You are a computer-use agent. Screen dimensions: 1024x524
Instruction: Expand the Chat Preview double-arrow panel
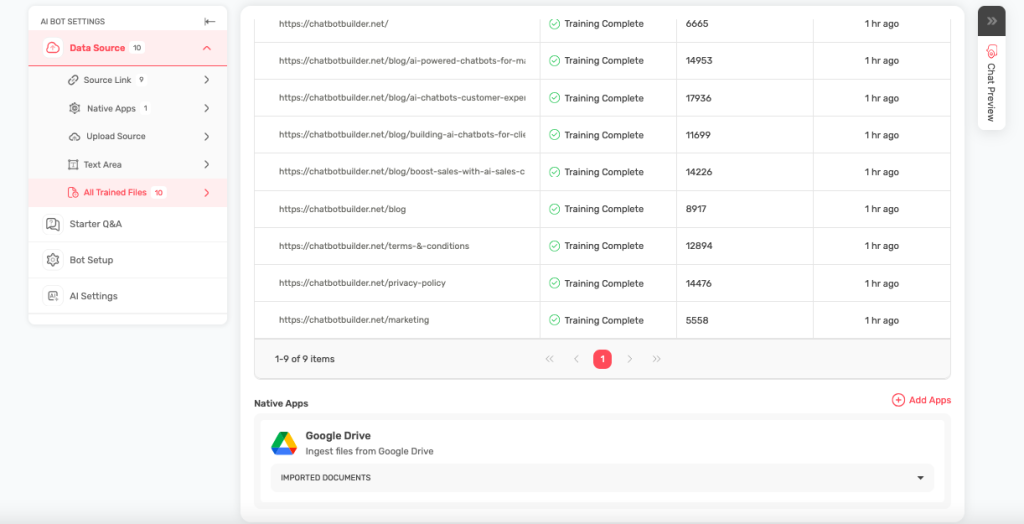[x=991, y=21]
